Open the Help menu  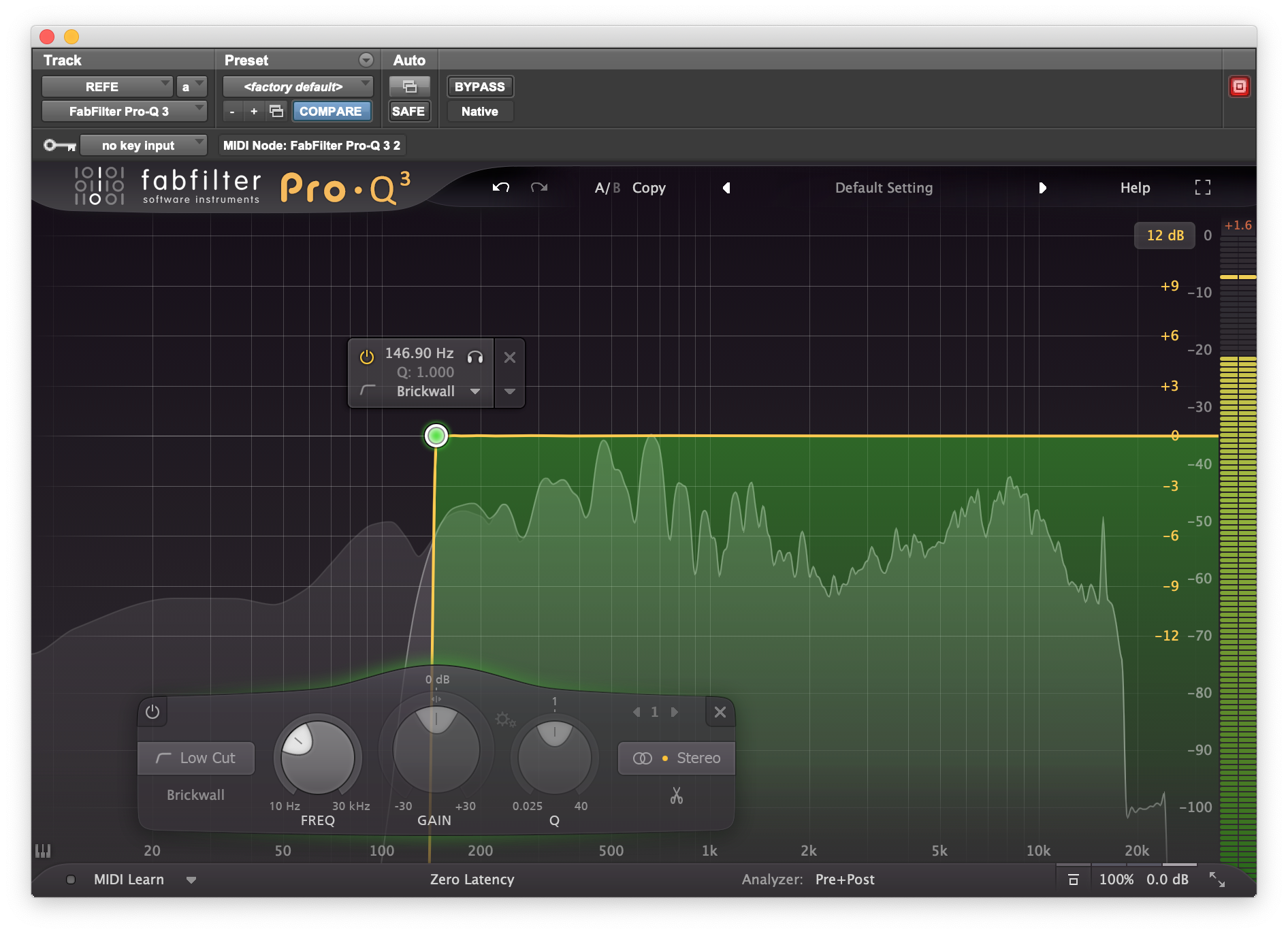tap(1135, 188)
